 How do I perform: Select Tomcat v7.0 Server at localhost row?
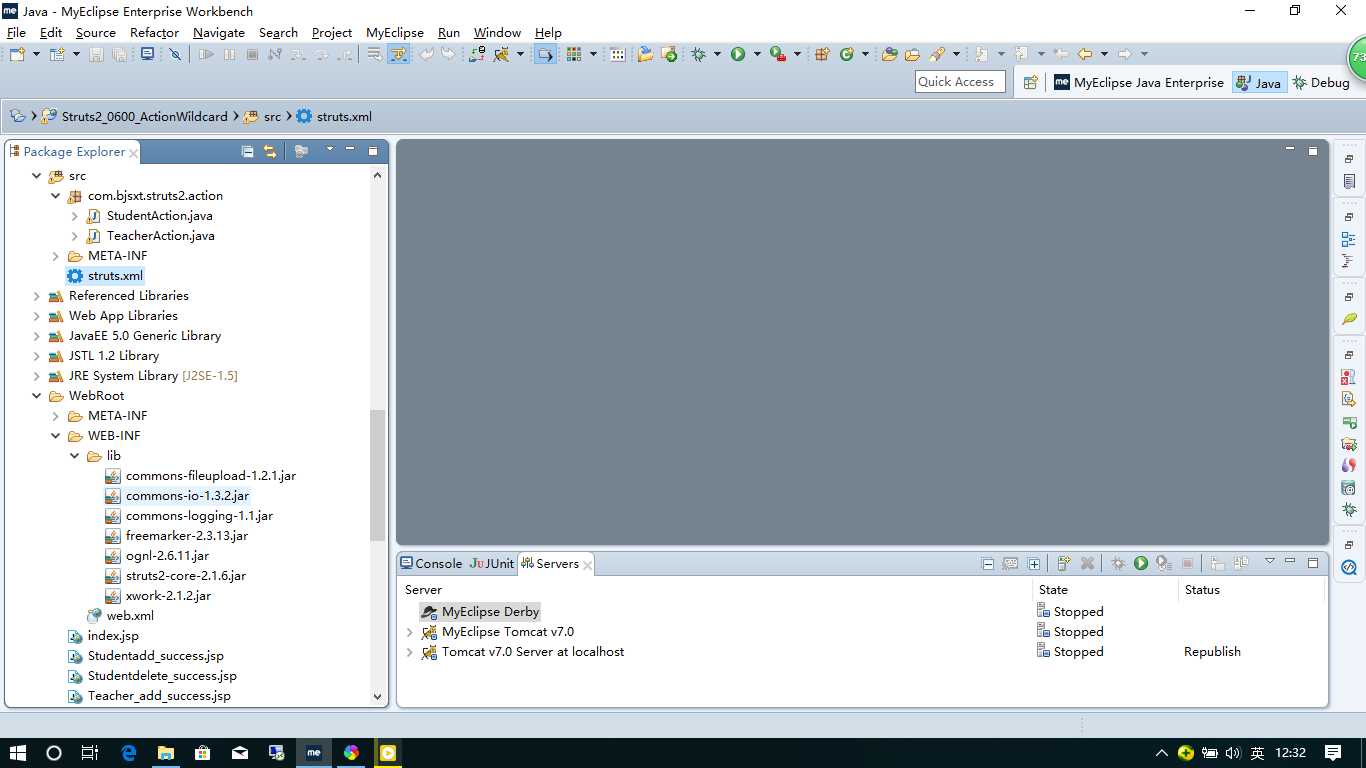pyautogui.click(x=533, y=652)
